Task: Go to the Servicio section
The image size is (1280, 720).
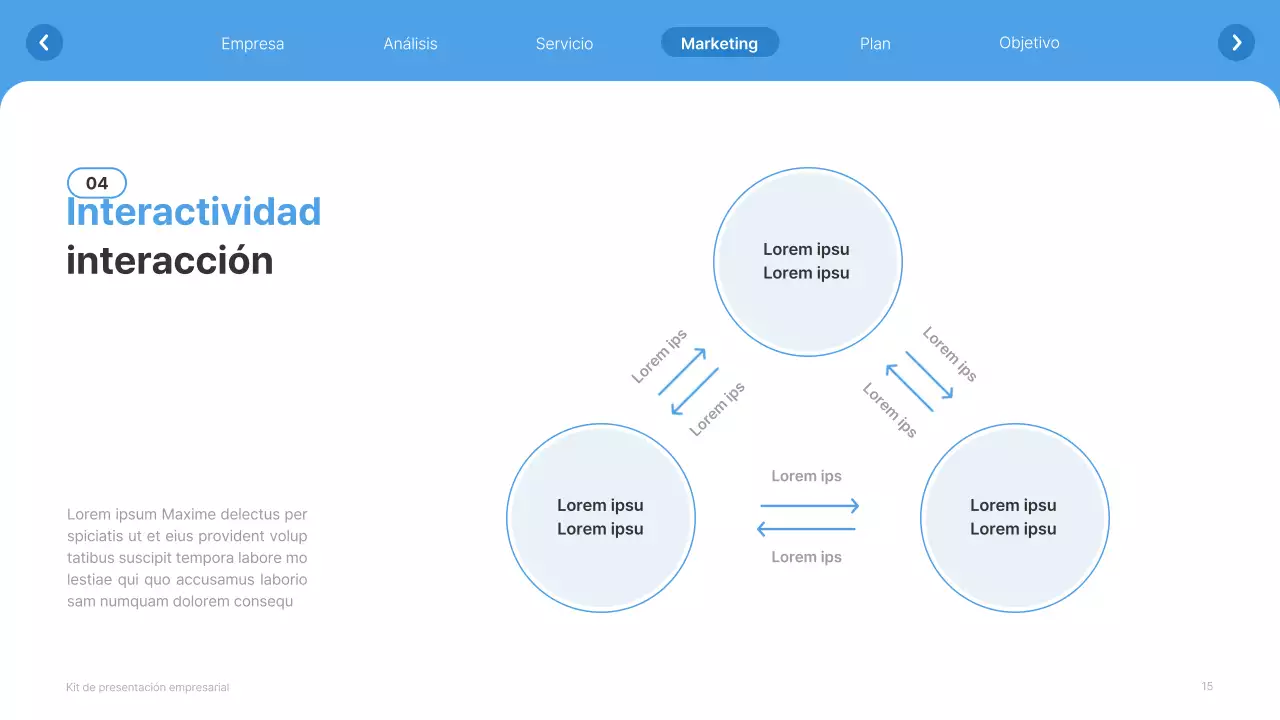Action: coord(564,43)
